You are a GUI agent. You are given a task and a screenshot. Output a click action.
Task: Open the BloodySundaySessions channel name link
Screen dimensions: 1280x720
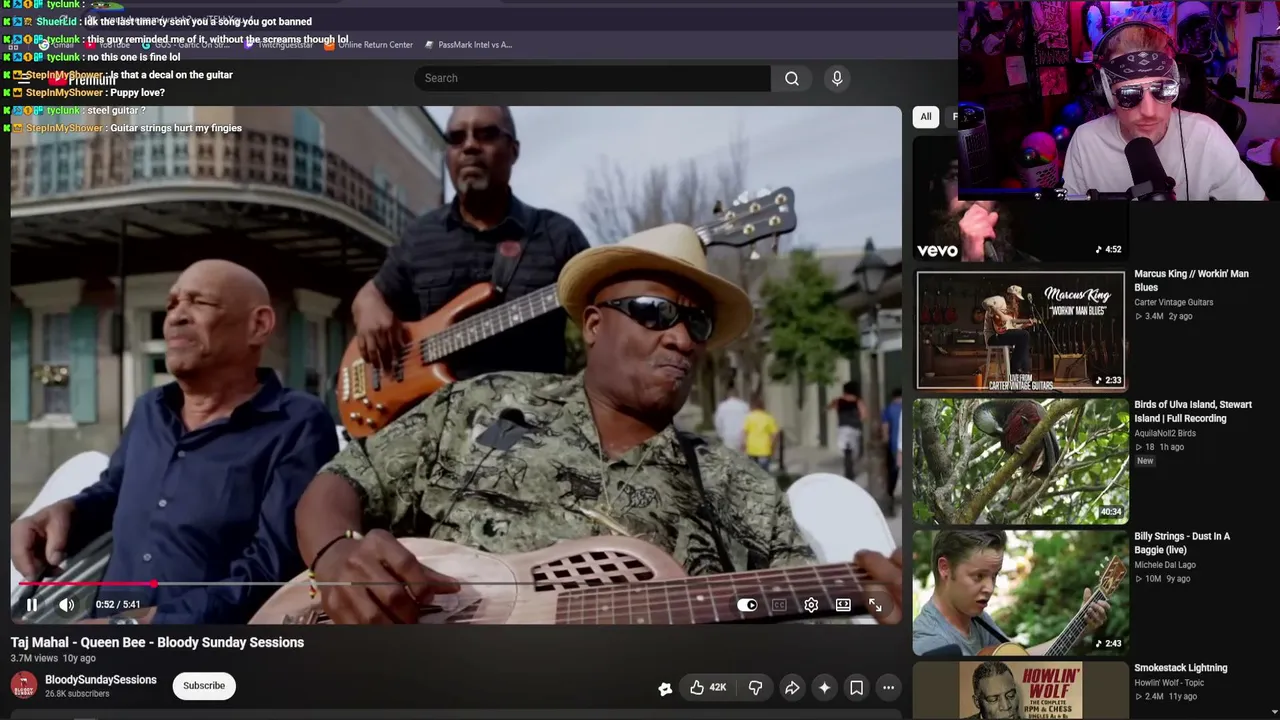pos(101,680)
